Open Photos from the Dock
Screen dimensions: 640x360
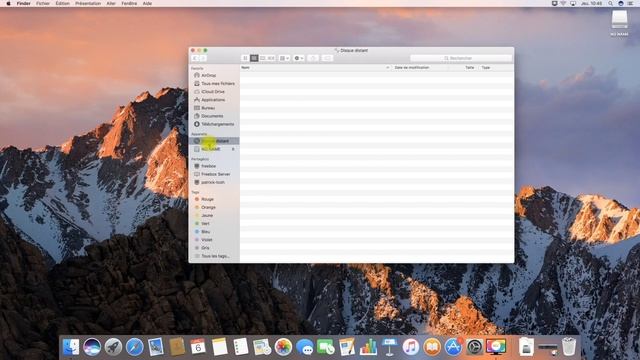pyautogui.click(x=283, y=347)
